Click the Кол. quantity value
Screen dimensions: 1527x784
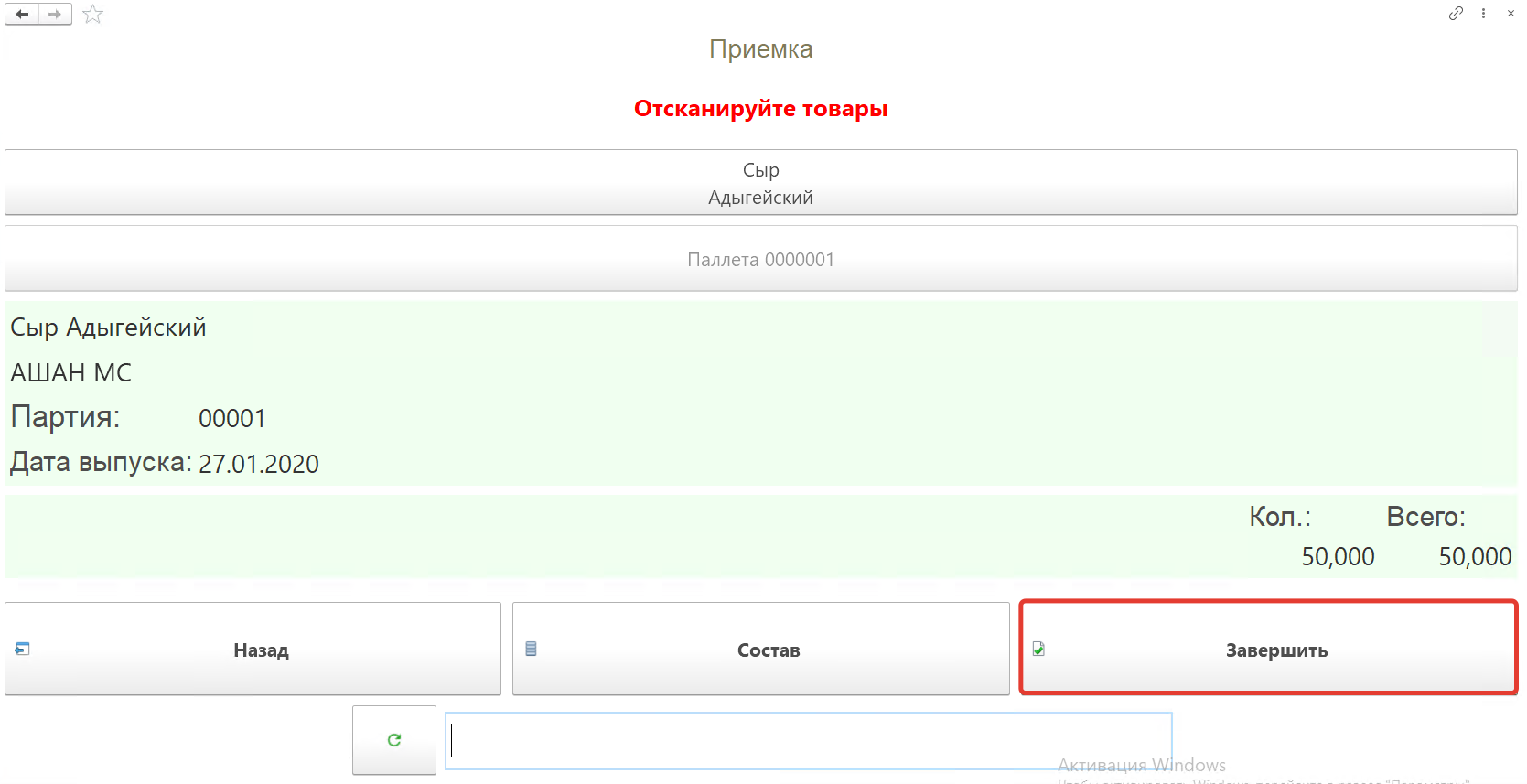coord(1338,557)
